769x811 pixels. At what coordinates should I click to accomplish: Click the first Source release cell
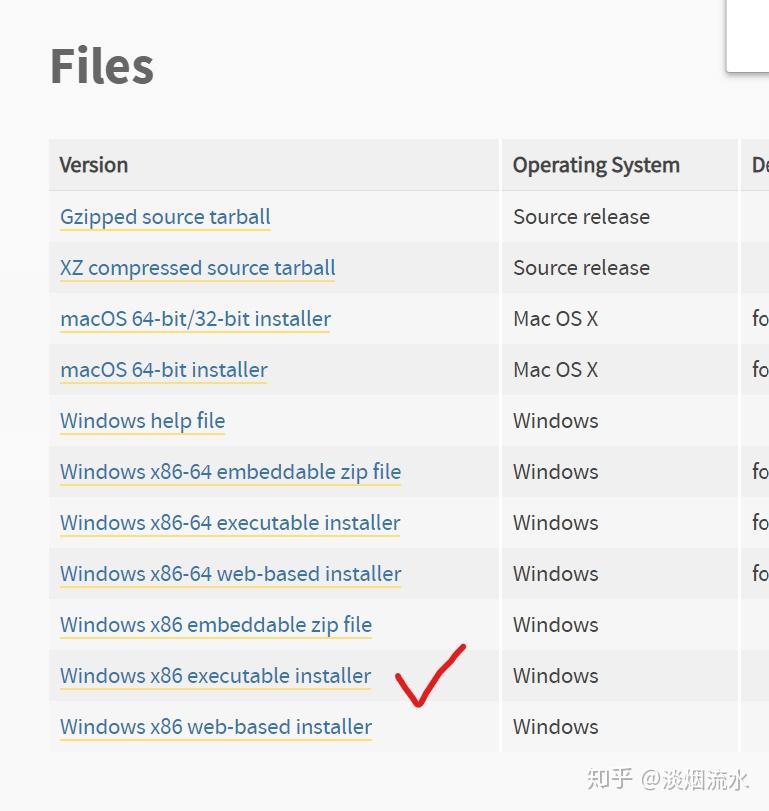click(x=581, y=217)
